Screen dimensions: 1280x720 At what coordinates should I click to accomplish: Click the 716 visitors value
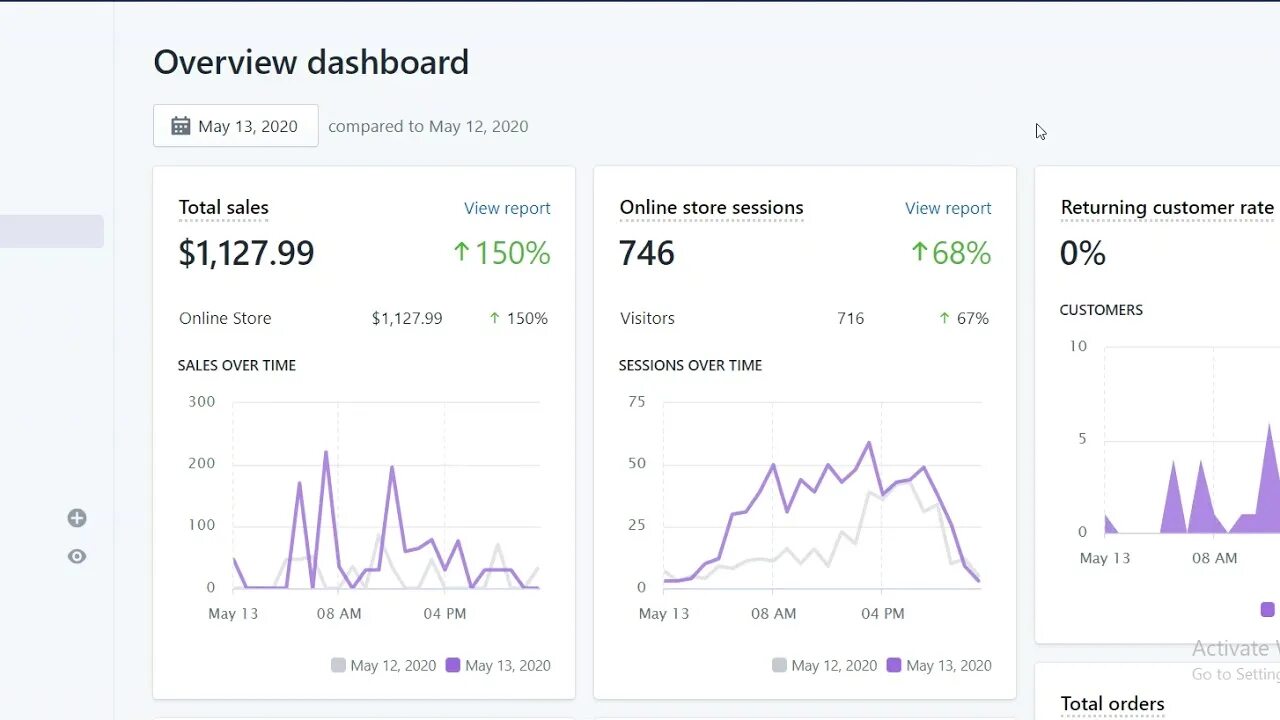click(851, 318)
